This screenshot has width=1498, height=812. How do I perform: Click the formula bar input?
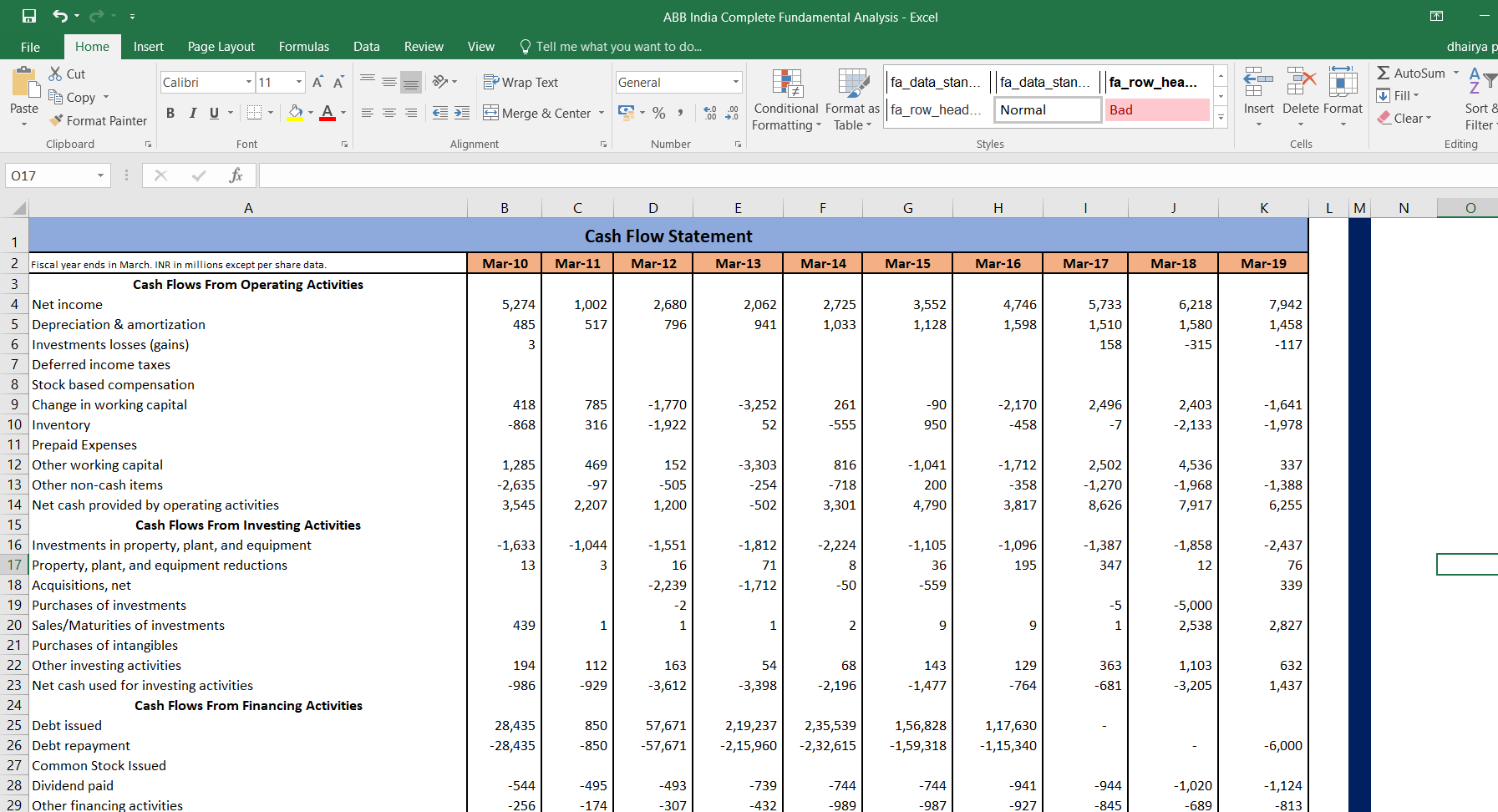point(877,175)
